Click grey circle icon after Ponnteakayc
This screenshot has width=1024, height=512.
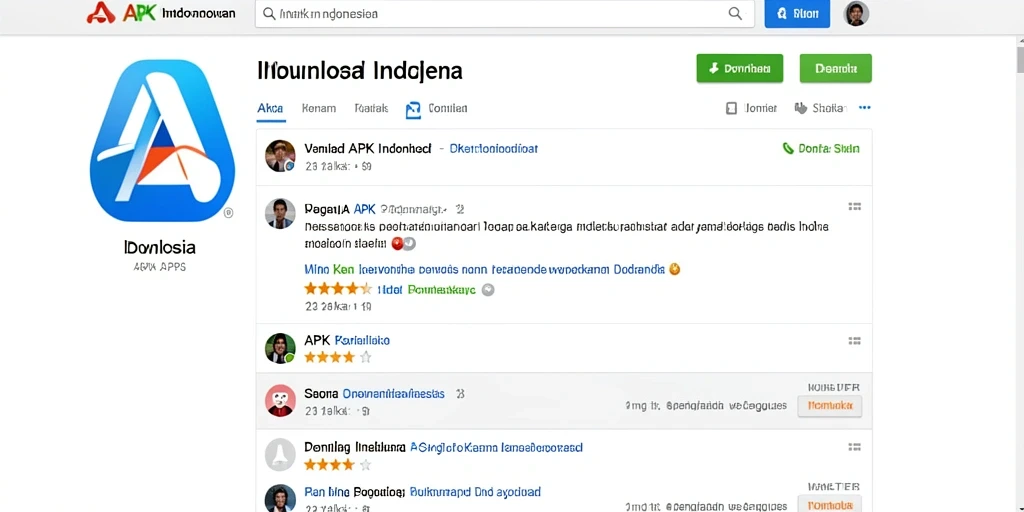coord(488,289)
